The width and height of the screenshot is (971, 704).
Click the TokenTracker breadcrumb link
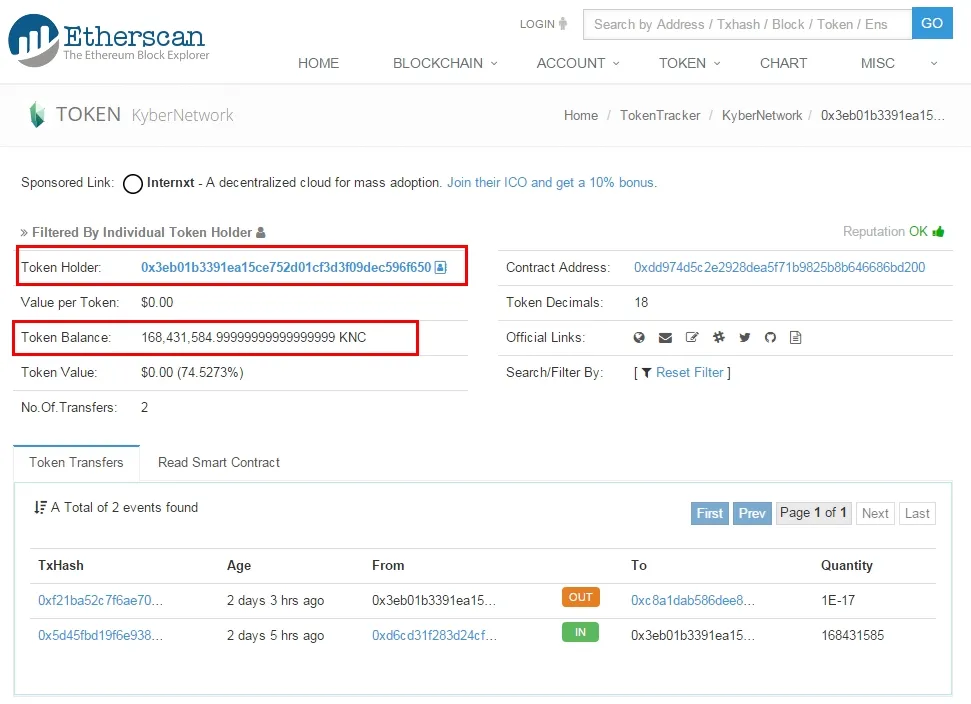tap(660, 116)
